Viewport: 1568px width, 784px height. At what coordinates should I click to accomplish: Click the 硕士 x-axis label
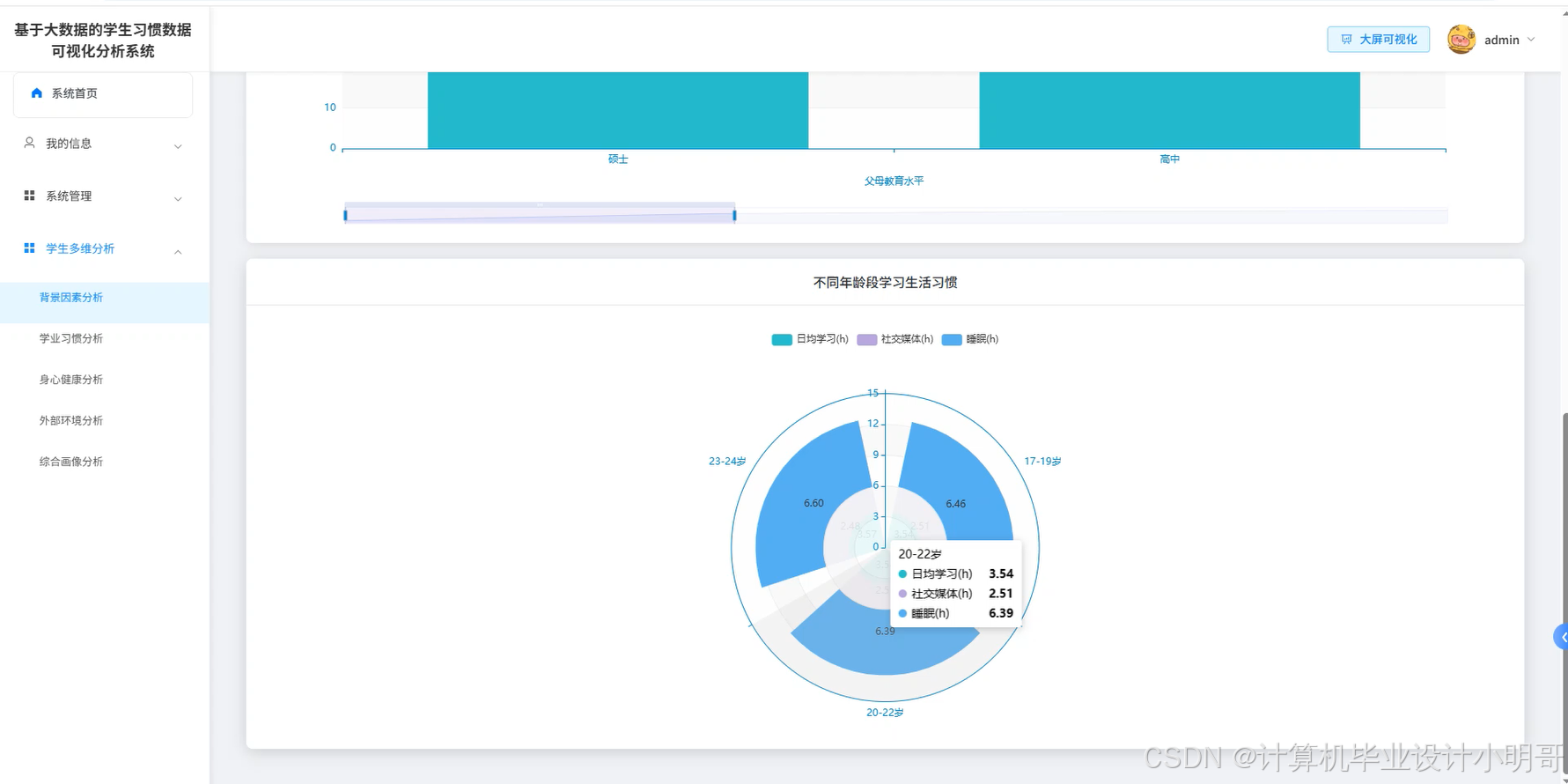(618, 159)
